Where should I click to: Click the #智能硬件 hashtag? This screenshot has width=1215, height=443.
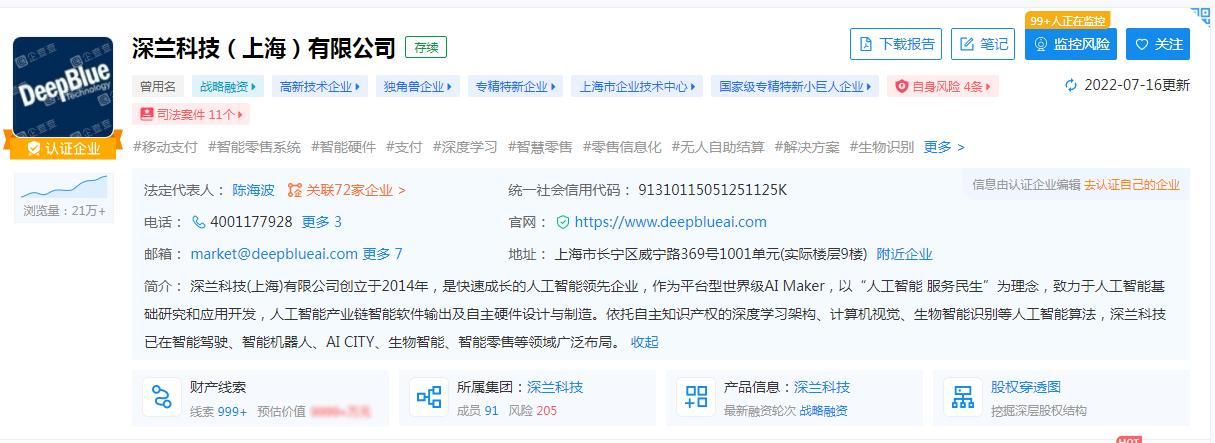click(x=342, y=147)
